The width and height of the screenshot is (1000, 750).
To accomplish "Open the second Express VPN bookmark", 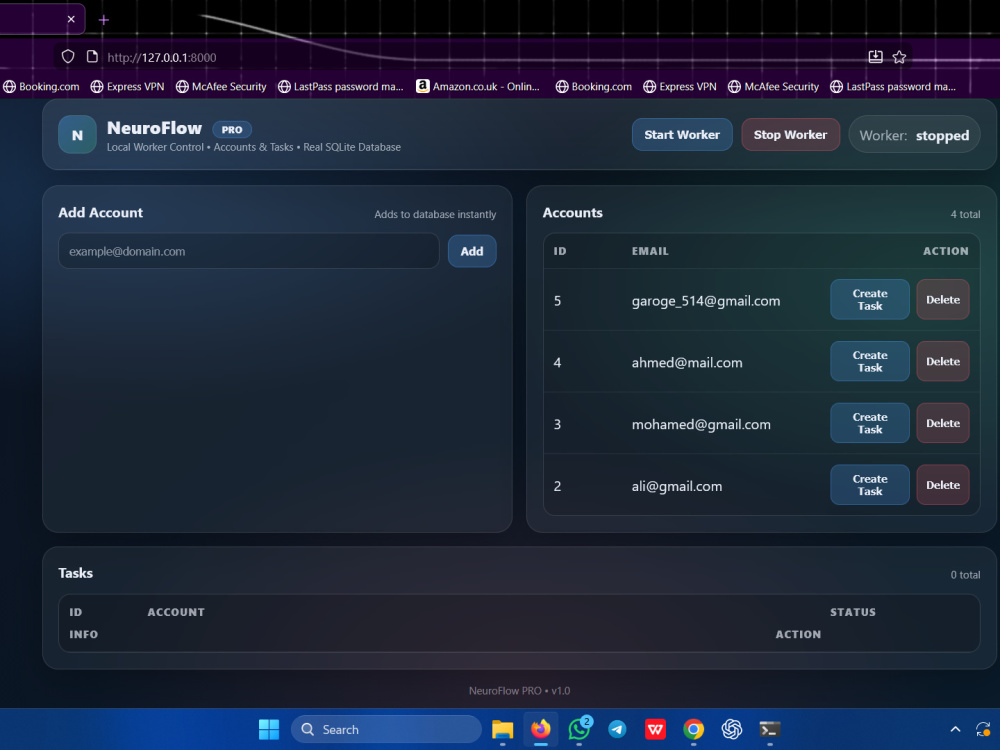I will [x=680, y=87].
